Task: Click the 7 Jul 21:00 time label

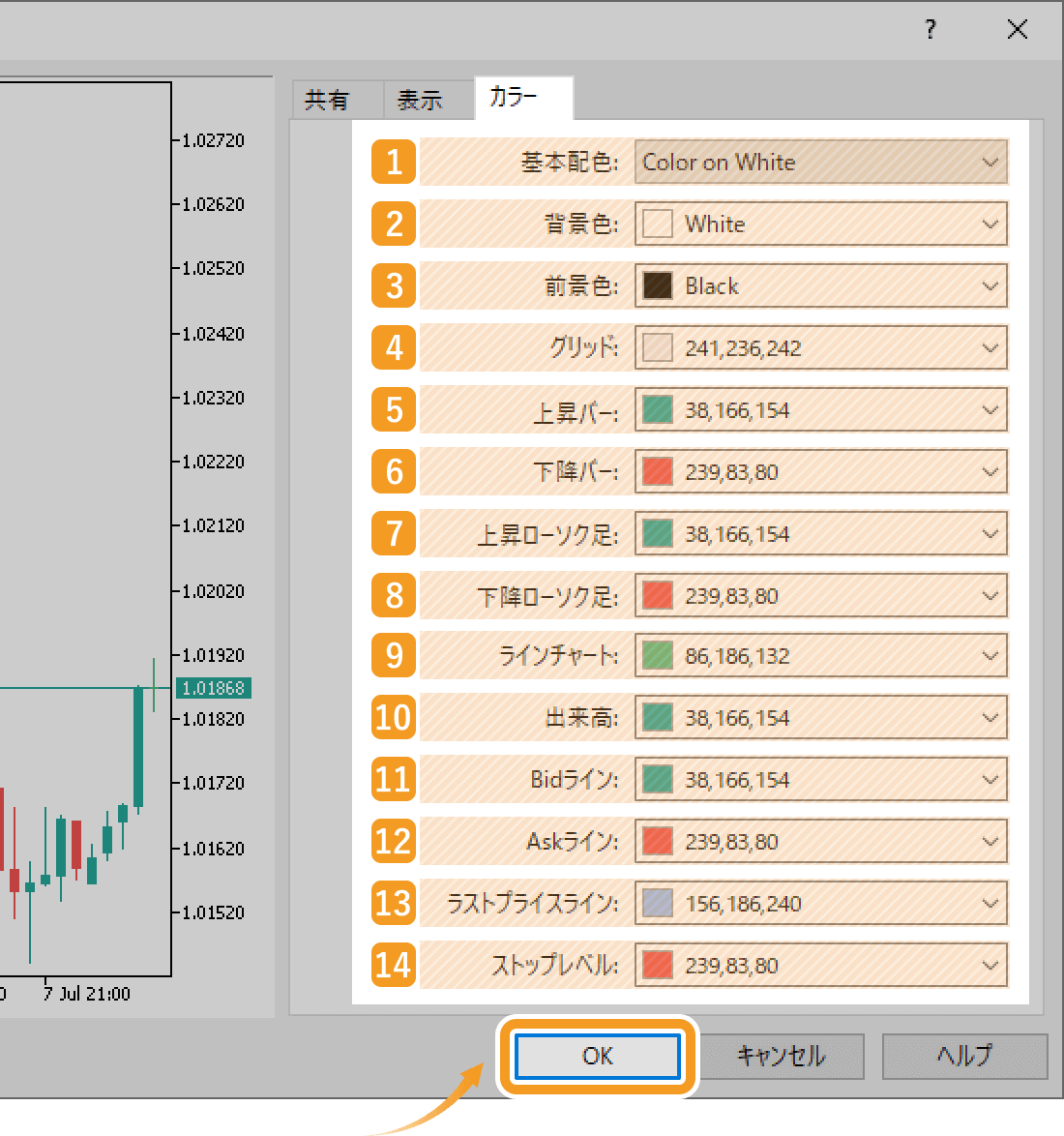Action: click(86, 994)
